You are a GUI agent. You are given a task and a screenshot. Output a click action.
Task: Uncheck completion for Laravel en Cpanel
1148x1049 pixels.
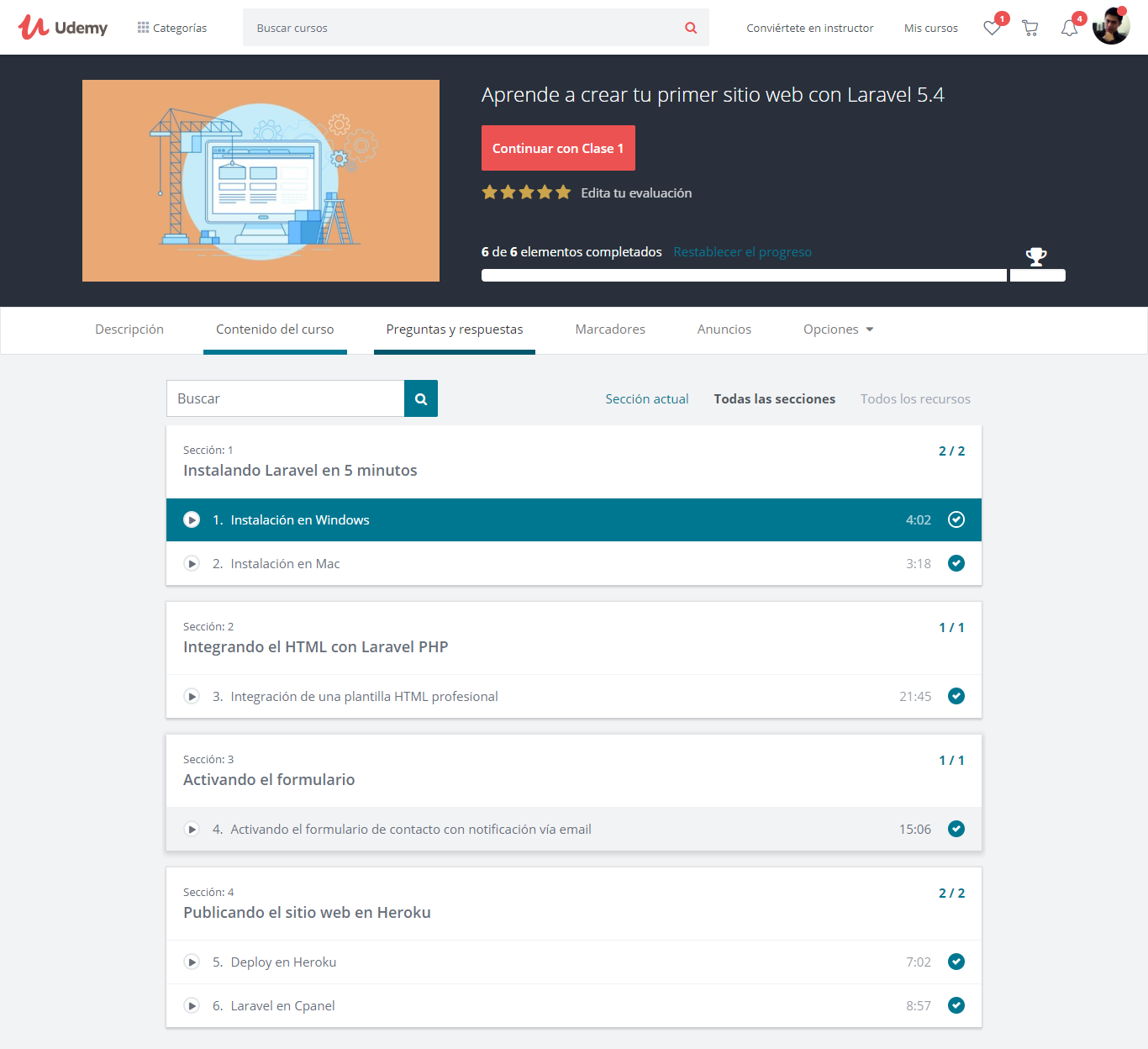(956, 1006)
